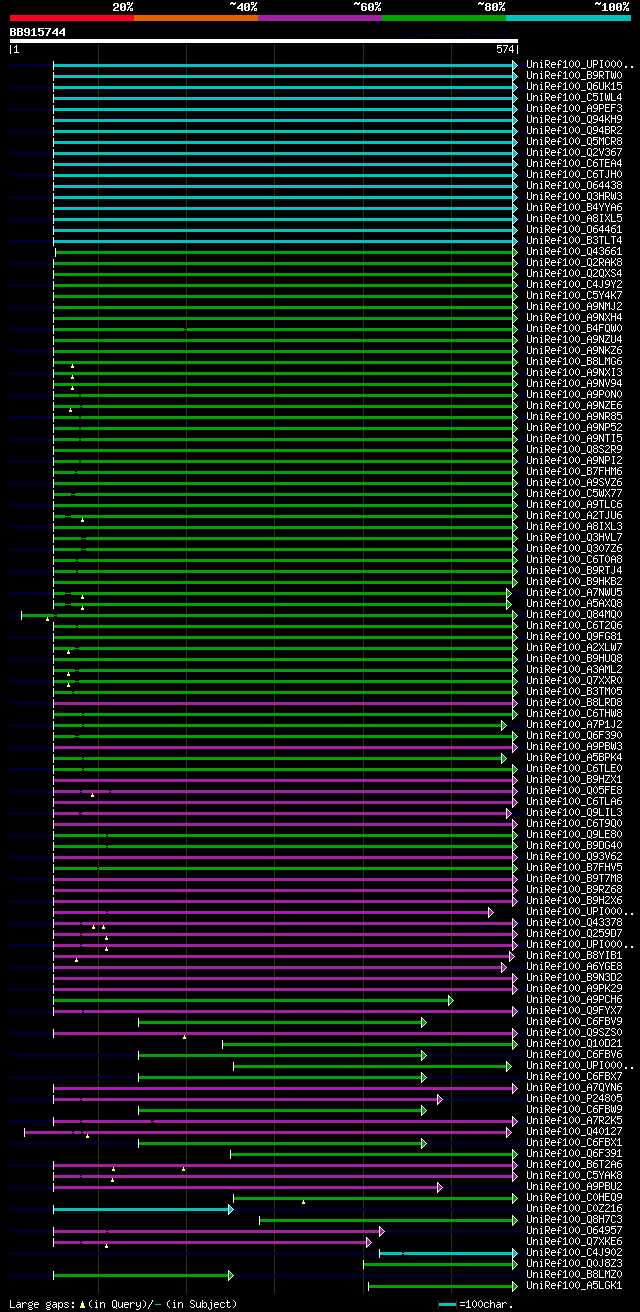This screenshot has width=640, height=1312.
Task: Click the red 20% identity legend segment
Action: (x=72, y=18)
